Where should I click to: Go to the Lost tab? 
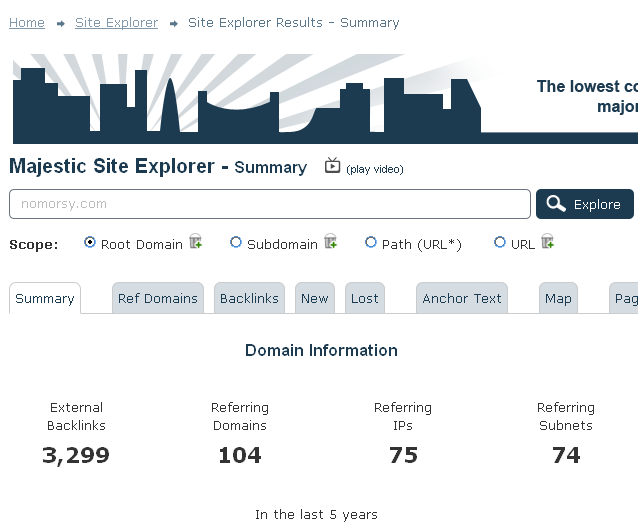[365, 298]
